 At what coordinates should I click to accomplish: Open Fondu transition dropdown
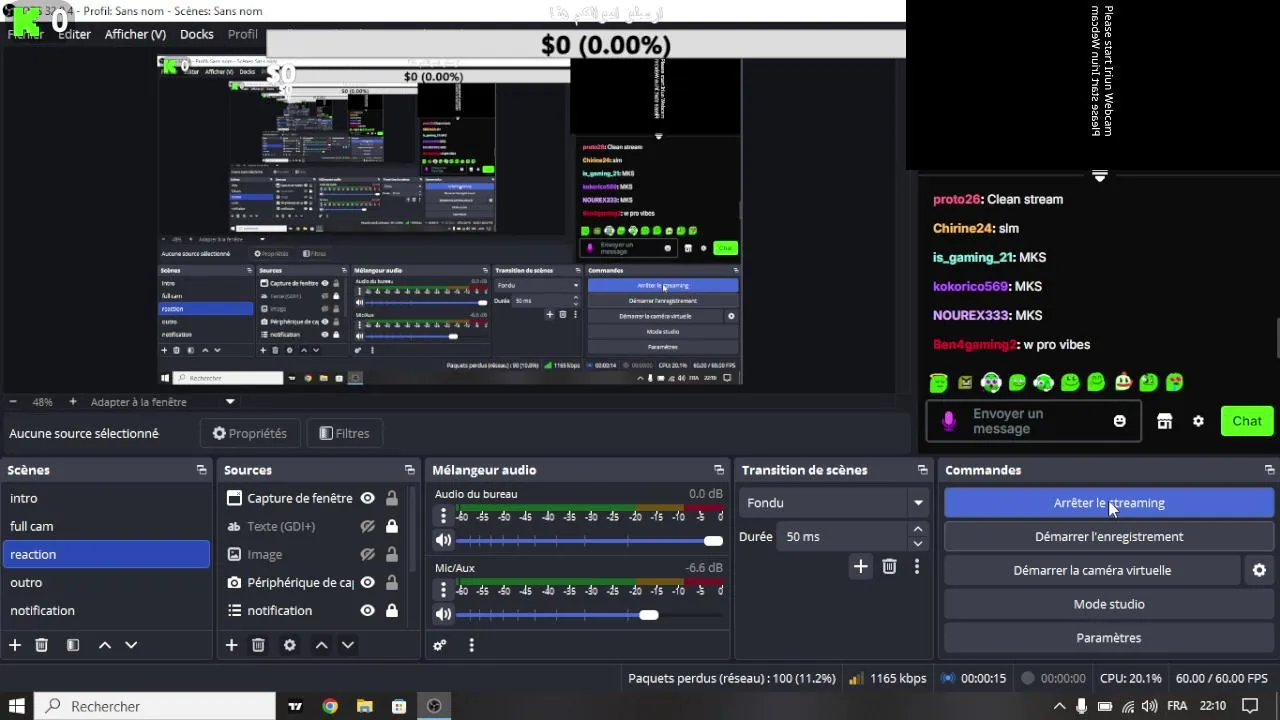833,503
